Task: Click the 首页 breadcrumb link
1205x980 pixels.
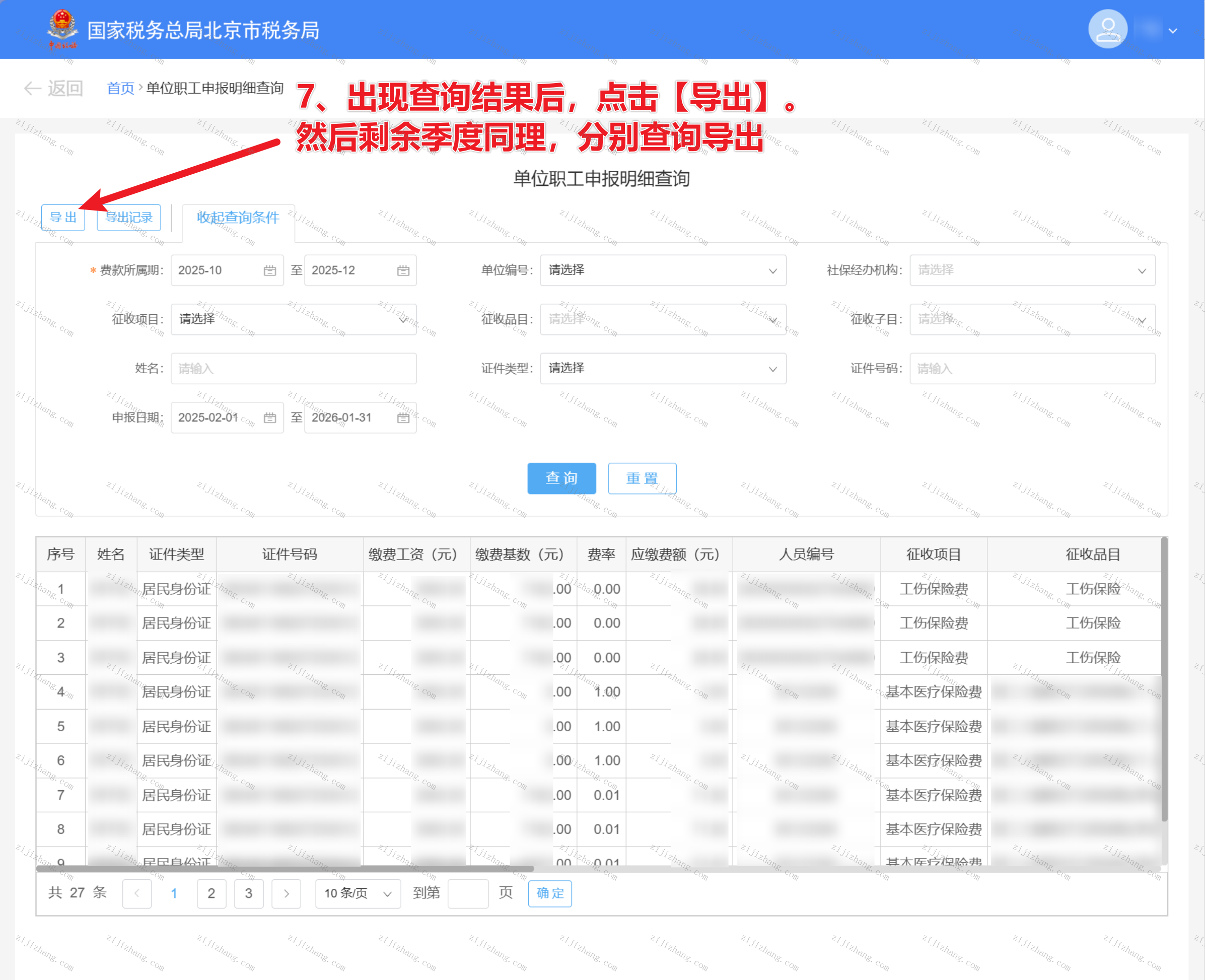Action: coord(120,89)
